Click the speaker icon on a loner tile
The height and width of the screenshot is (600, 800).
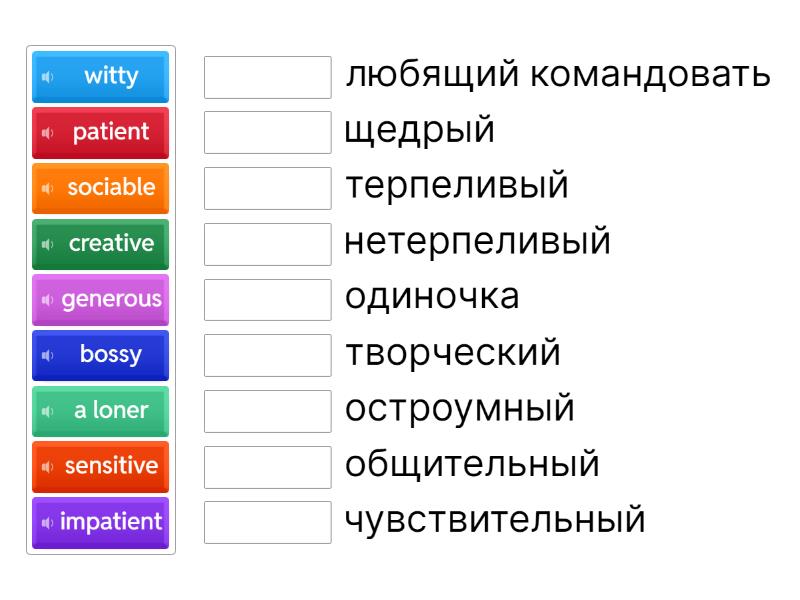(x=47, y=411)
